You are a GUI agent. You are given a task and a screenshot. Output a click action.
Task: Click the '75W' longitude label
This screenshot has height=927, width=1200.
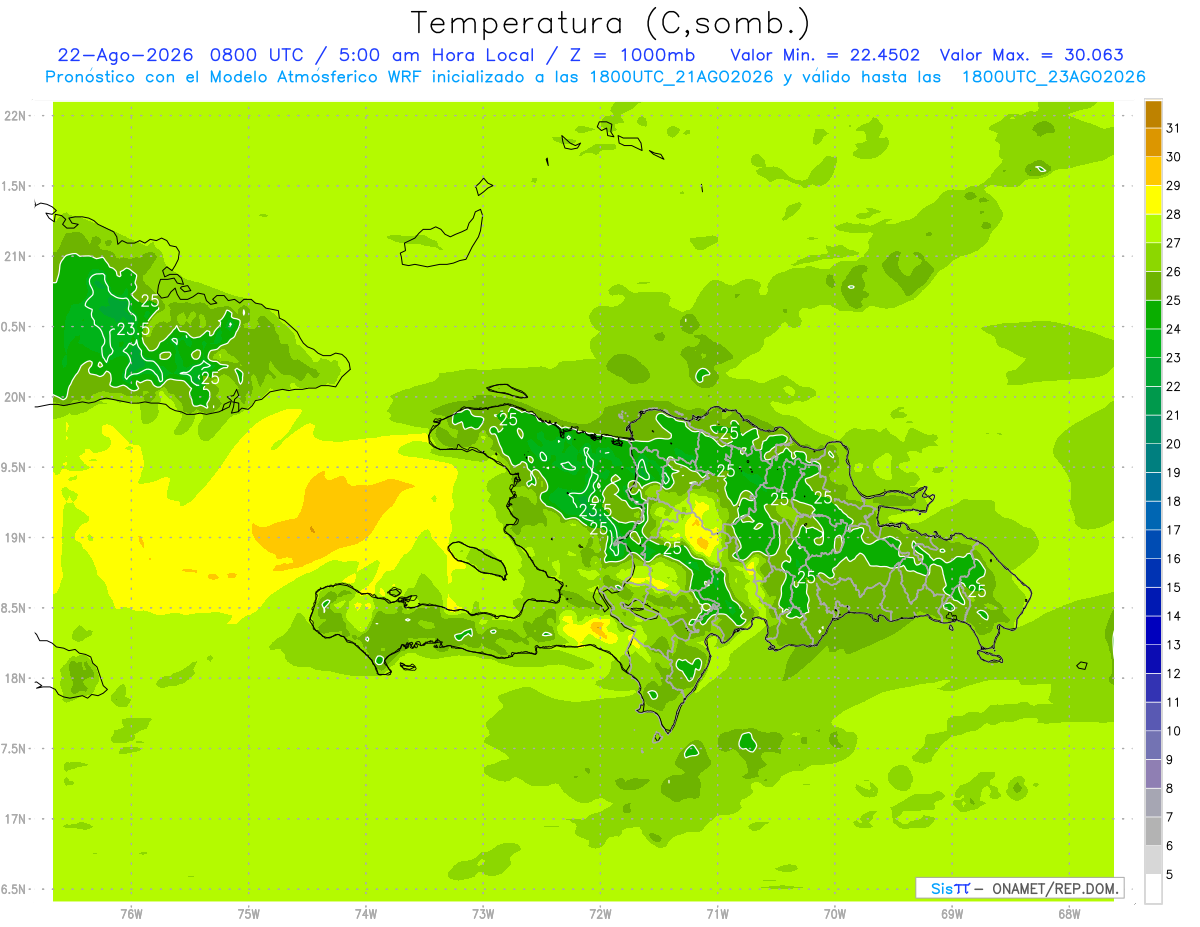click(249, 914)
